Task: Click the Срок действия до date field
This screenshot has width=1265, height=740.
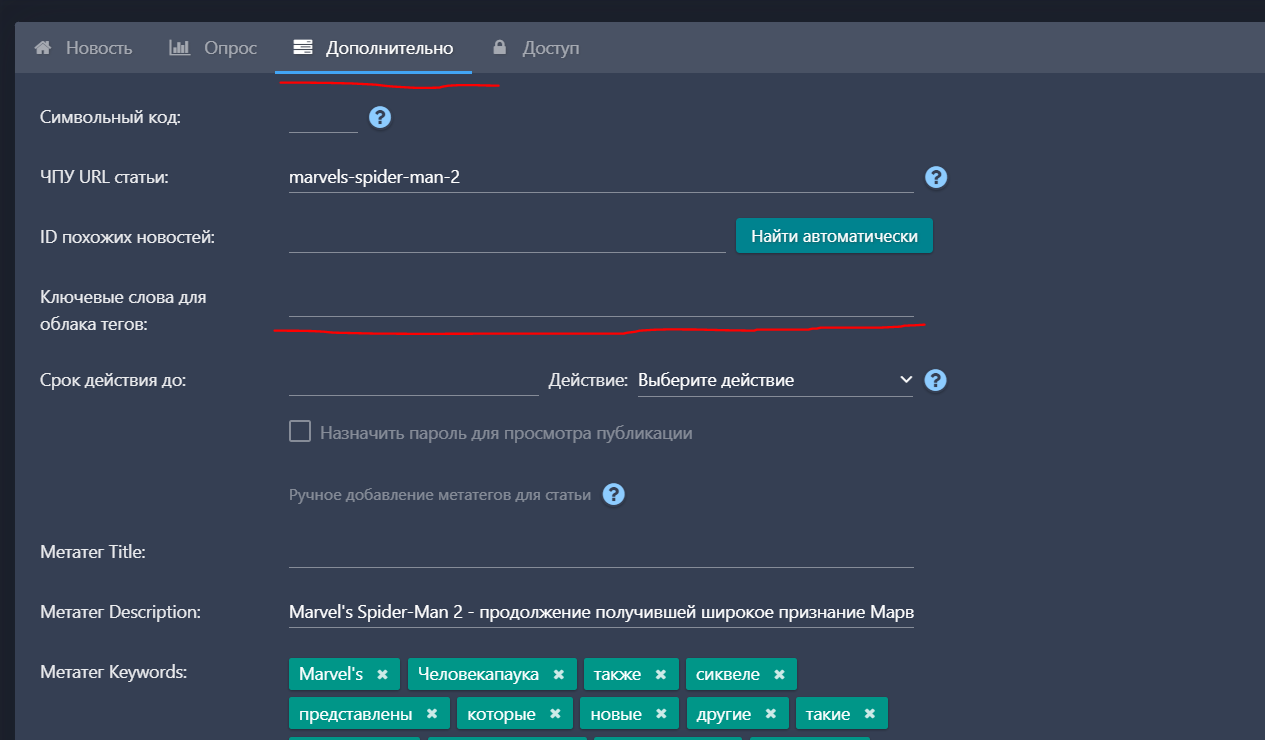Action: (x=413, y=380)
